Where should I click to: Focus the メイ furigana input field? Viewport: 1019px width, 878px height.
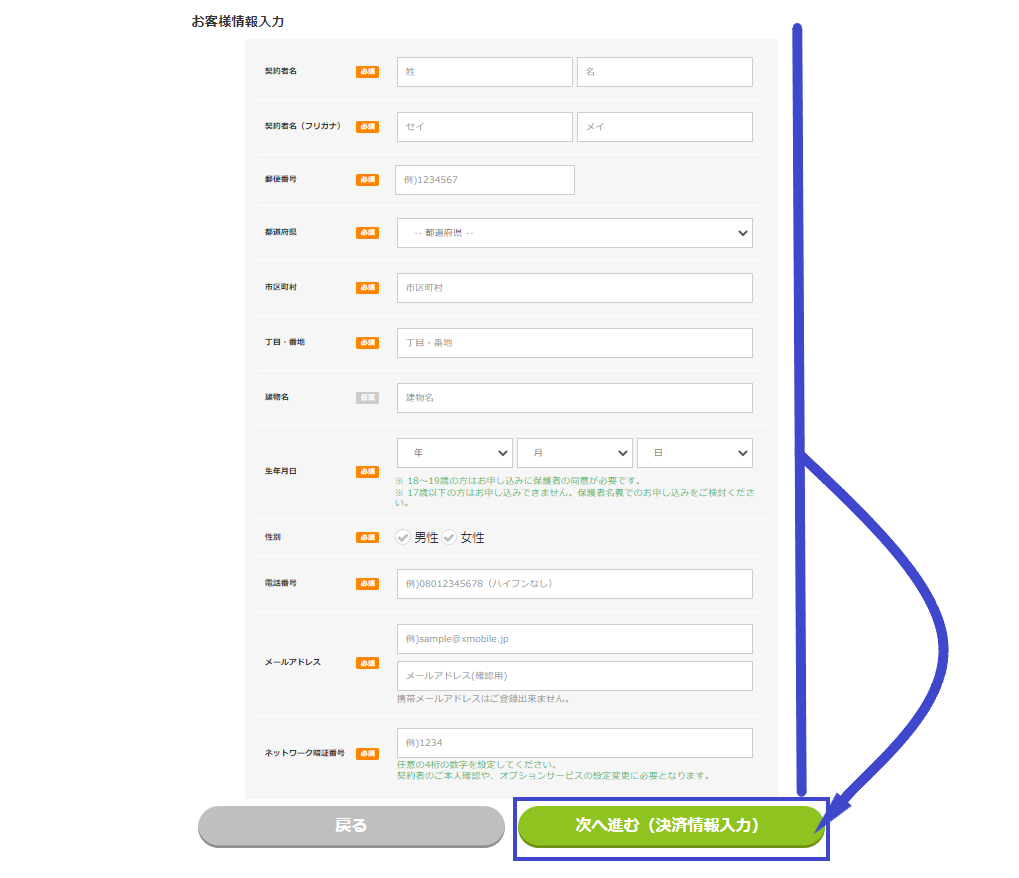(x=665, y=127)
